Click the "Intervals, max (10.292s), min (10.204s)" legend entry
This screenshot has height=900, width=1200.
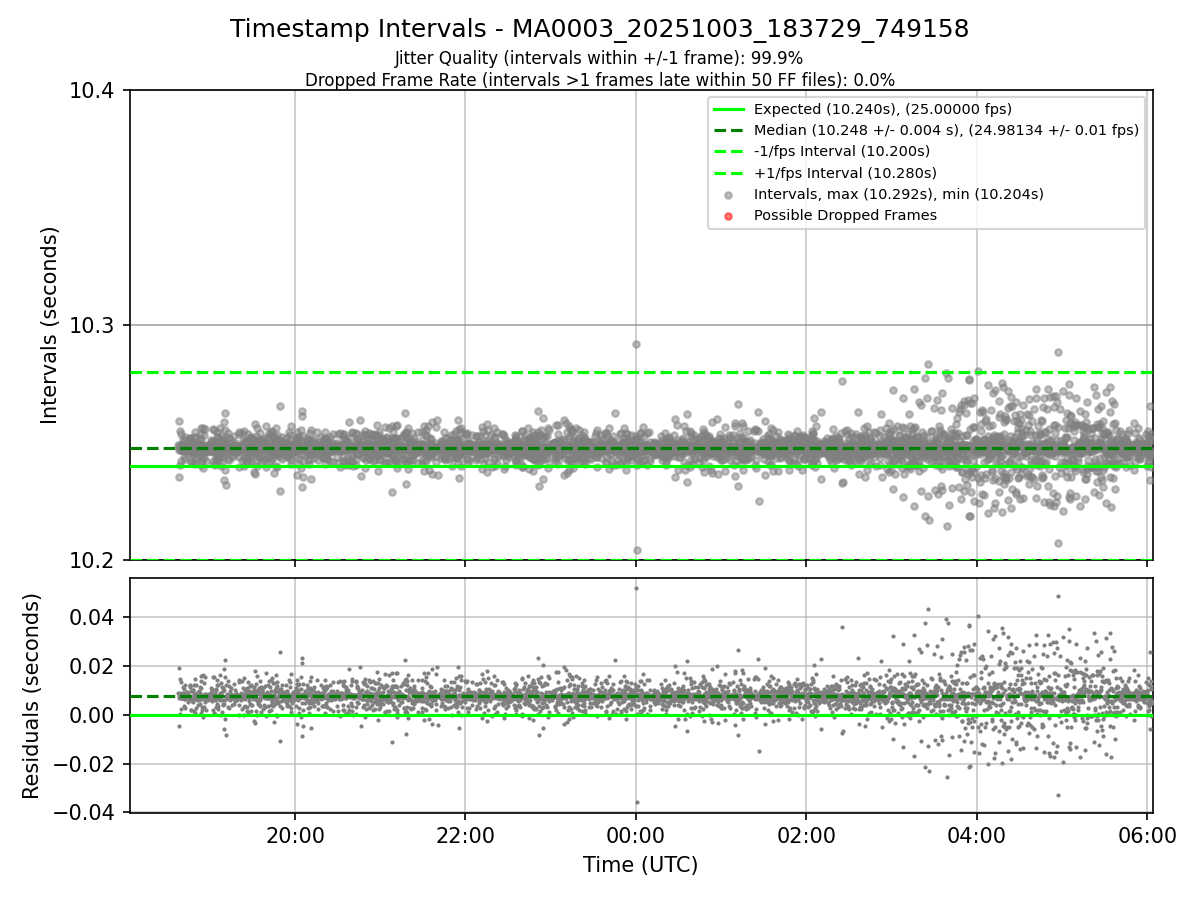coord(899,194)
